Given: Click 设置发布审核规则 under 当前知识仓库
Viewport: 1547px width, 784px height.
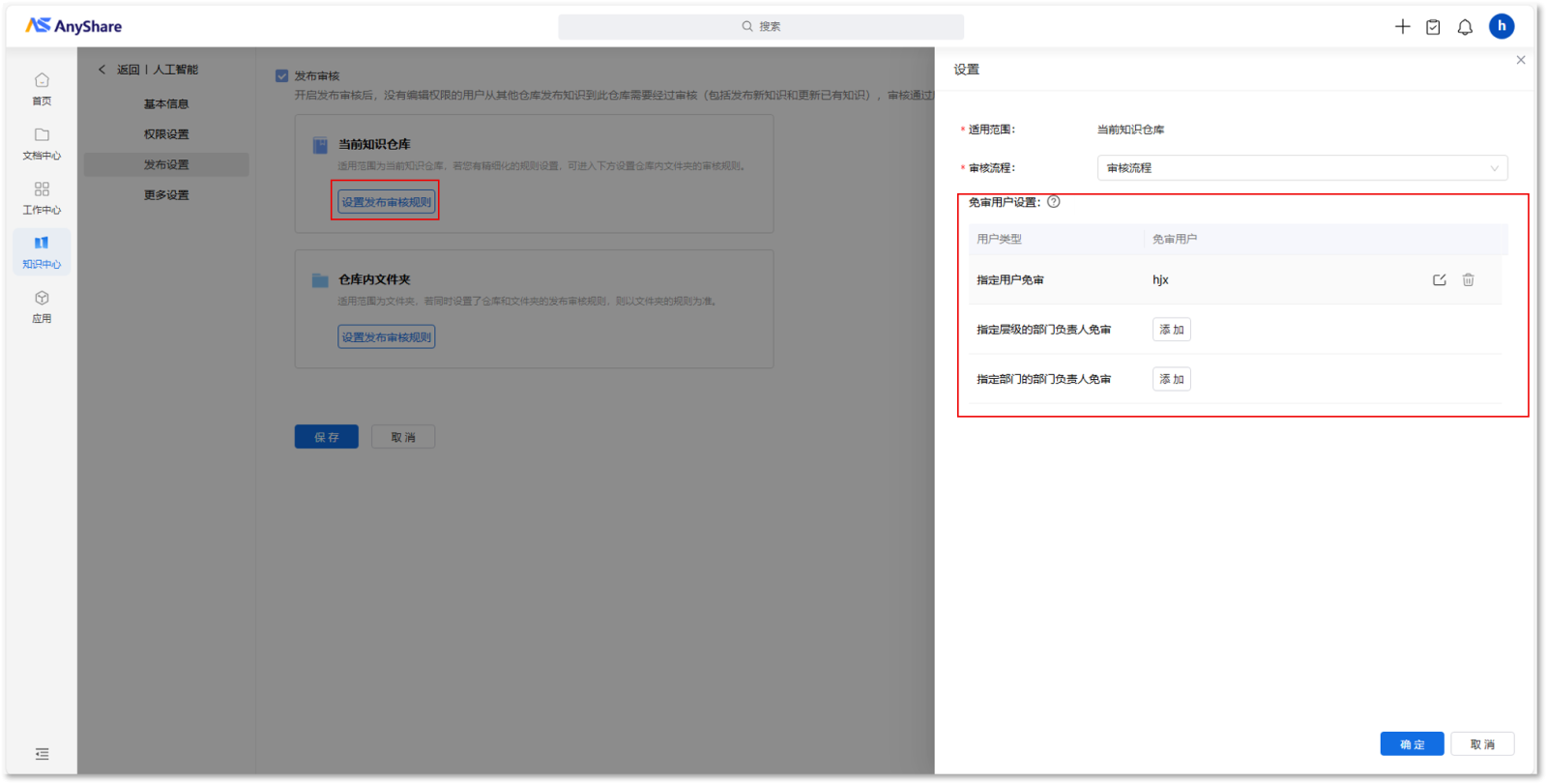Looking at the screenshot, I should point(386,202).
